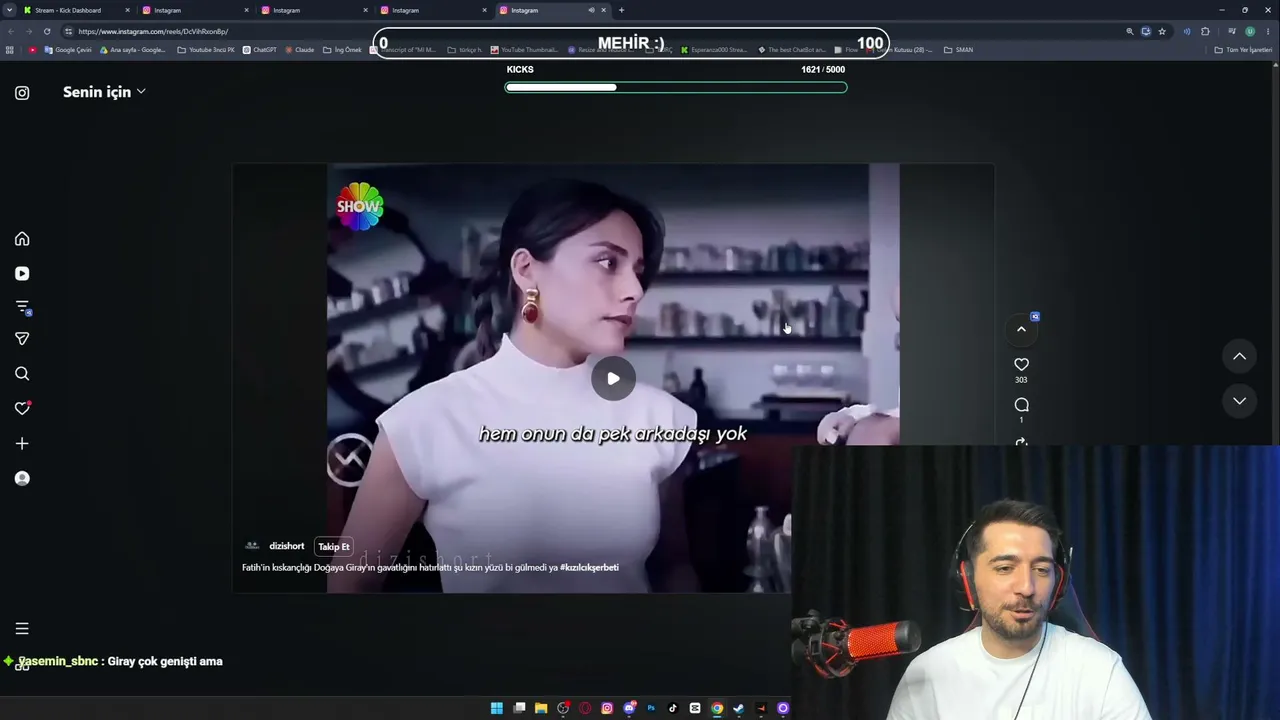The width and height of the screenshot is (1280, 720).
Task: Bookmark this page with the star icon
Action: click(x=1162, y=31)
